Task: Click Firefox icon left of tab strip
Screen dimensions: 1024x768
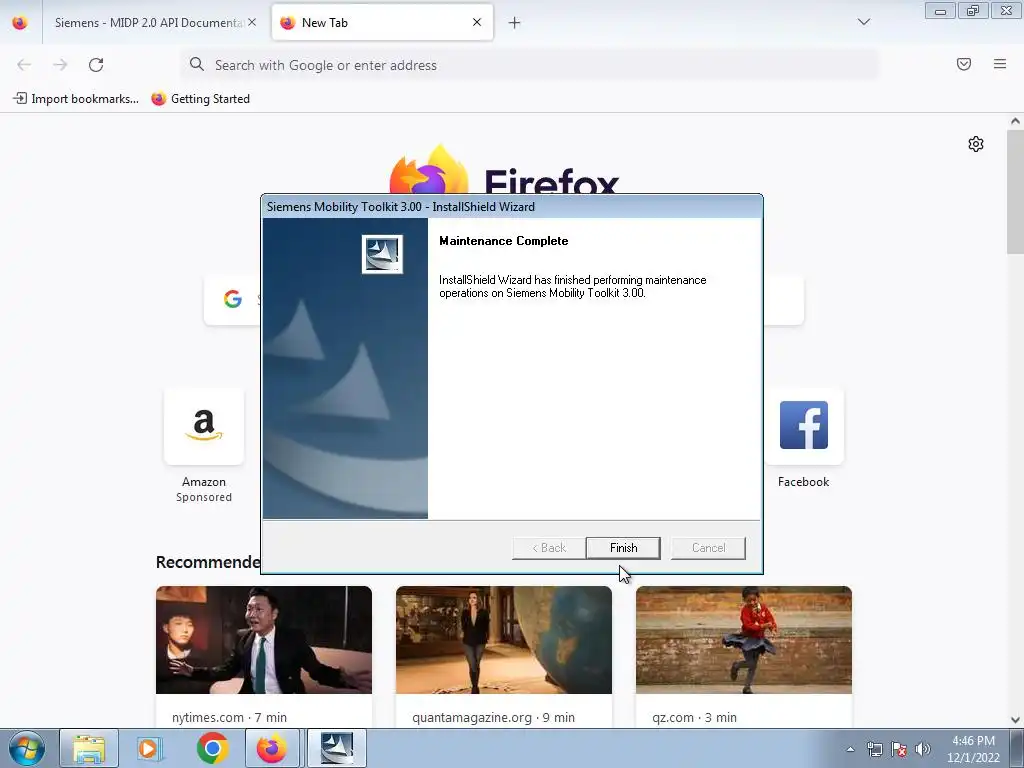Action: pyautogui.click(x=20, y=23)
